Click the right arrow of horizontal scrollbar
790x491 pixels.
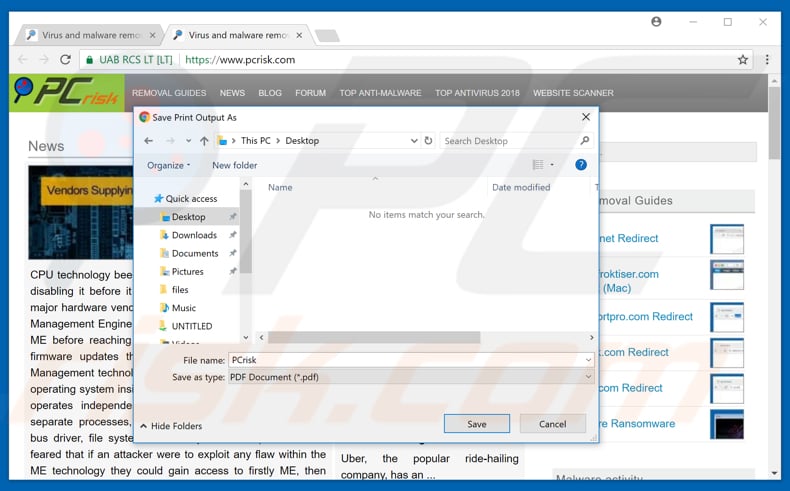(x=591, y=337)
